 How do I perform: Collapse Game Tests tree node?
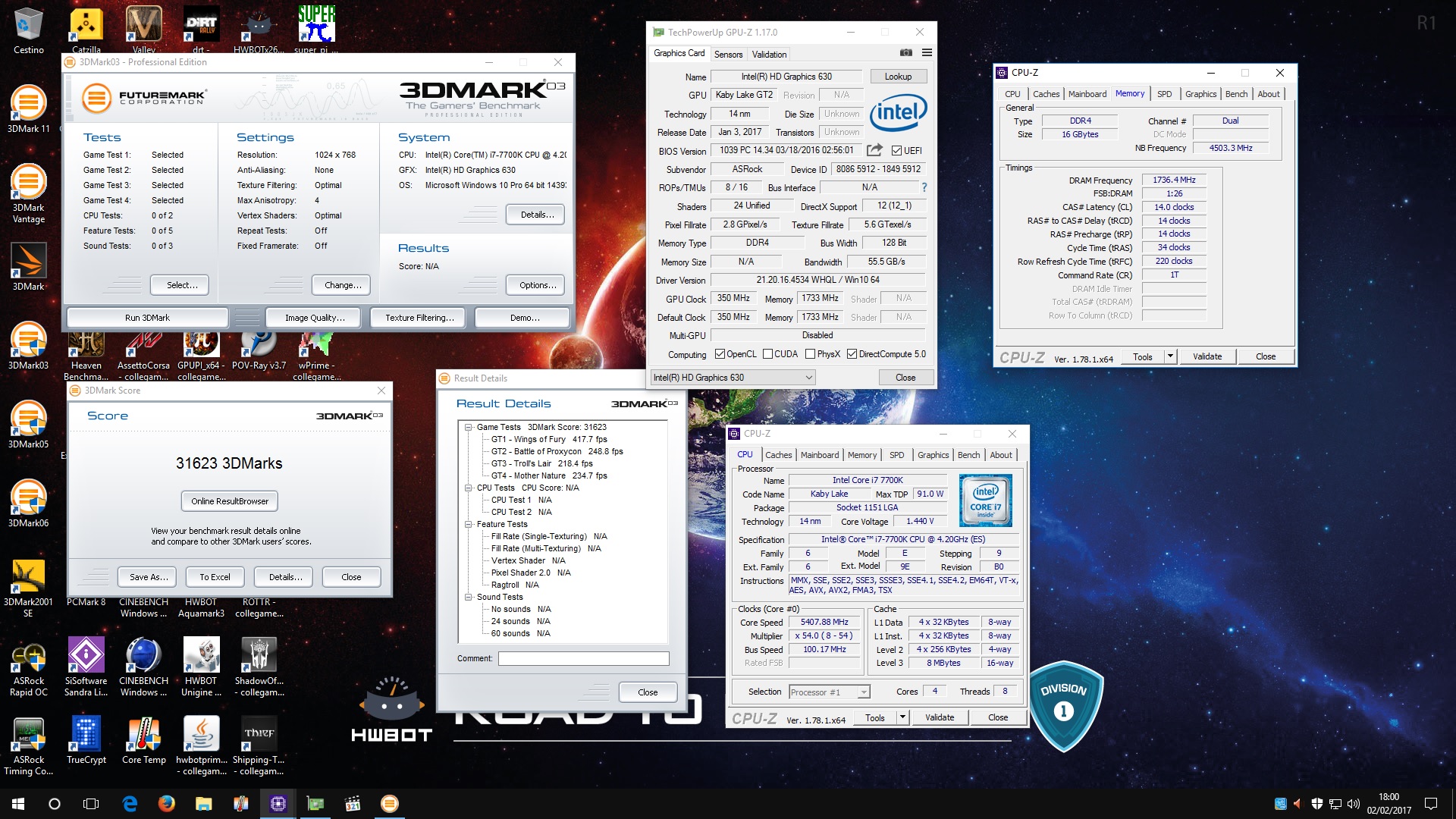[469, 427]
